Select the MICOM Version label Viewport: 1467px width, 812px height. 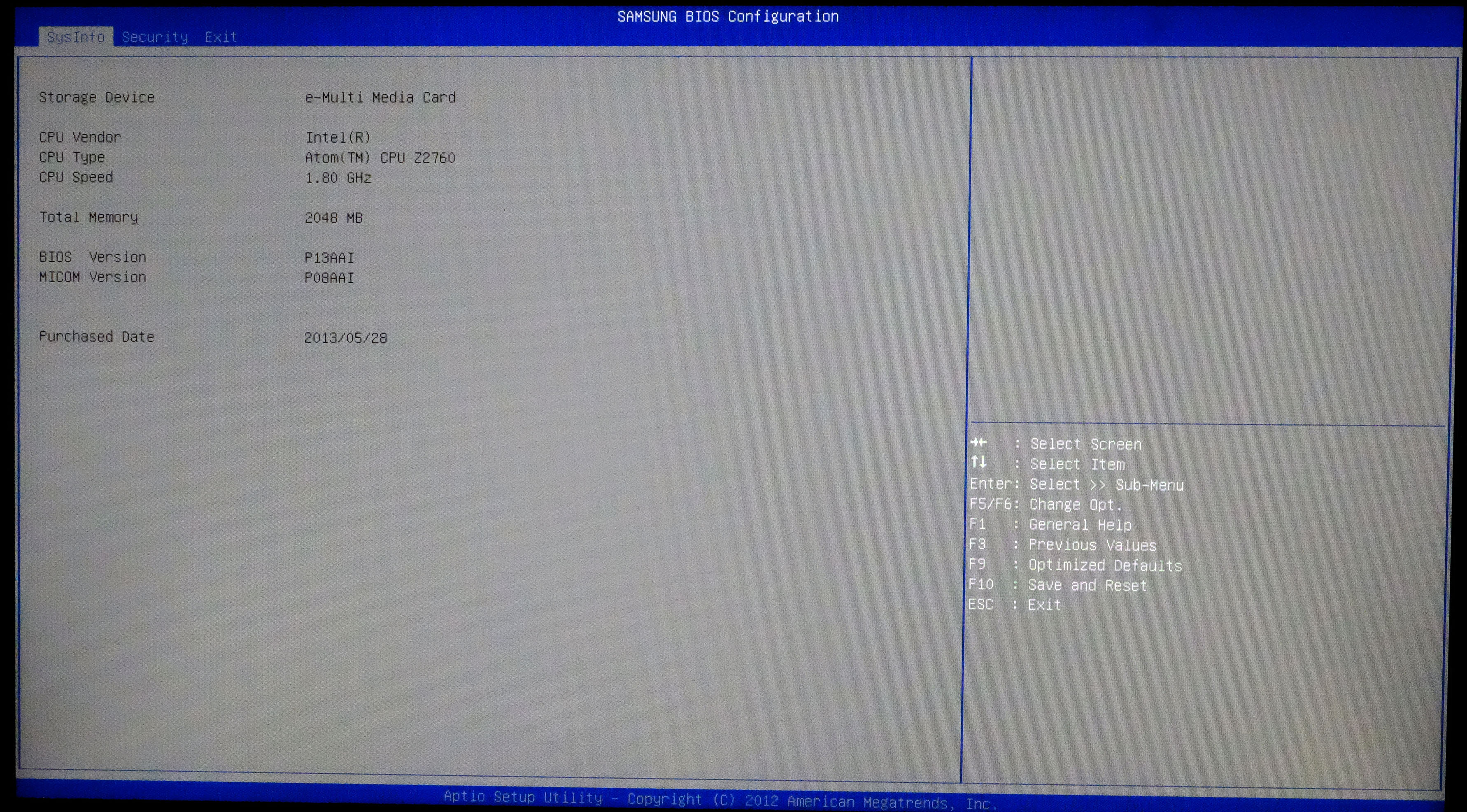pos(93,277)
